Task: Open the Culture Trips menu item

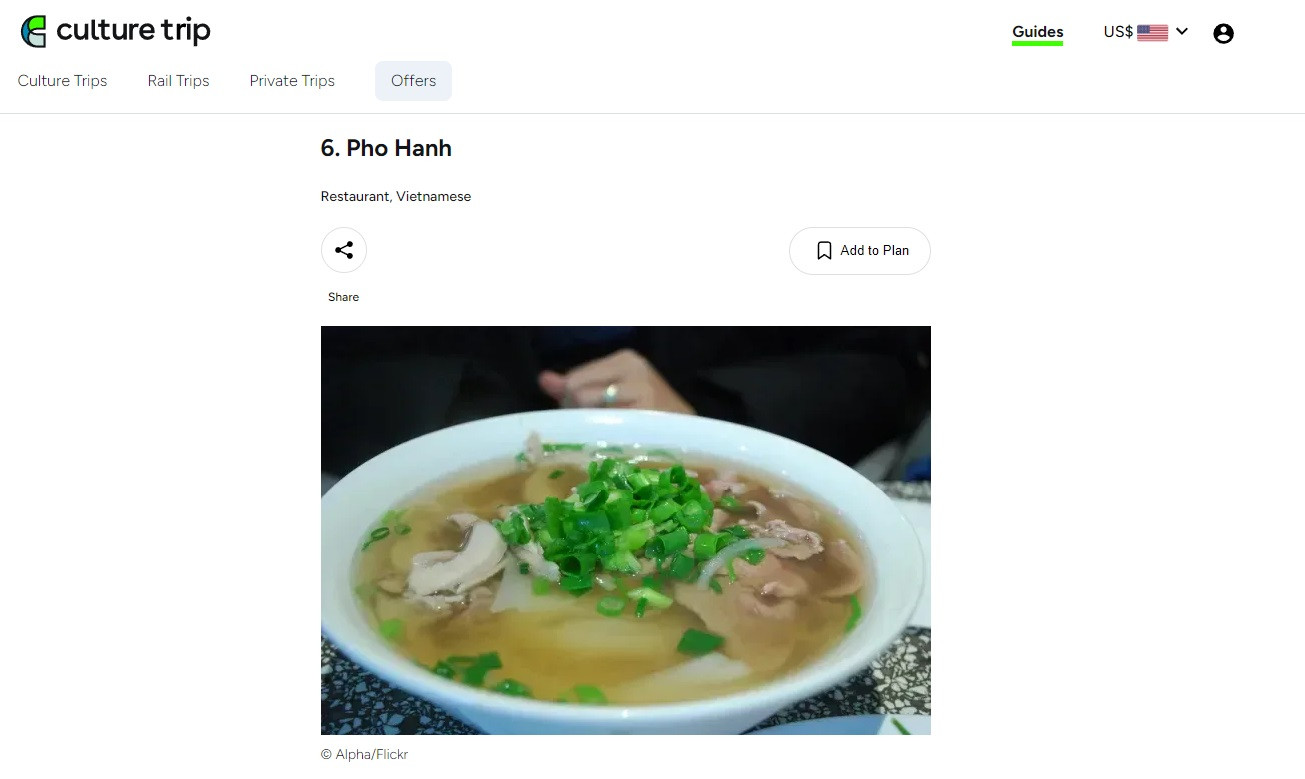Action: pos(62,81)
